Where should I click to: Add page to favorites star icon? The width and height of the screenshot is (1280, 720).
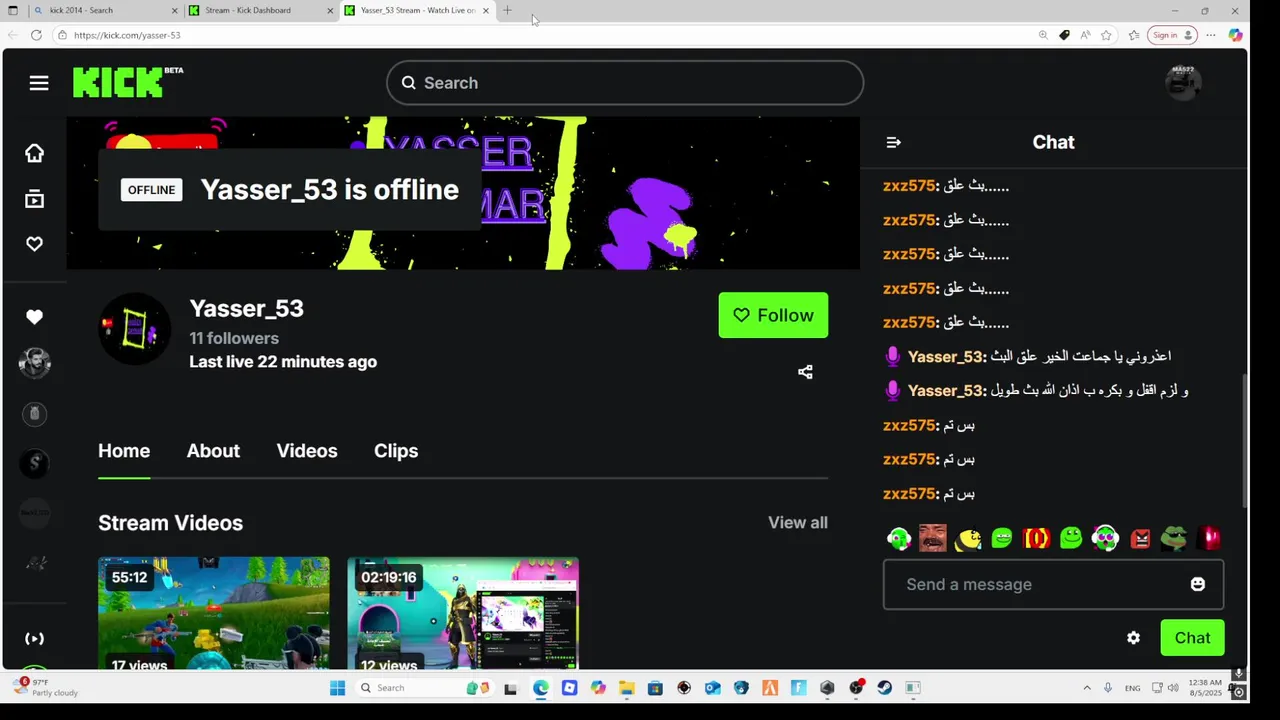click(x=1106, y=35)
